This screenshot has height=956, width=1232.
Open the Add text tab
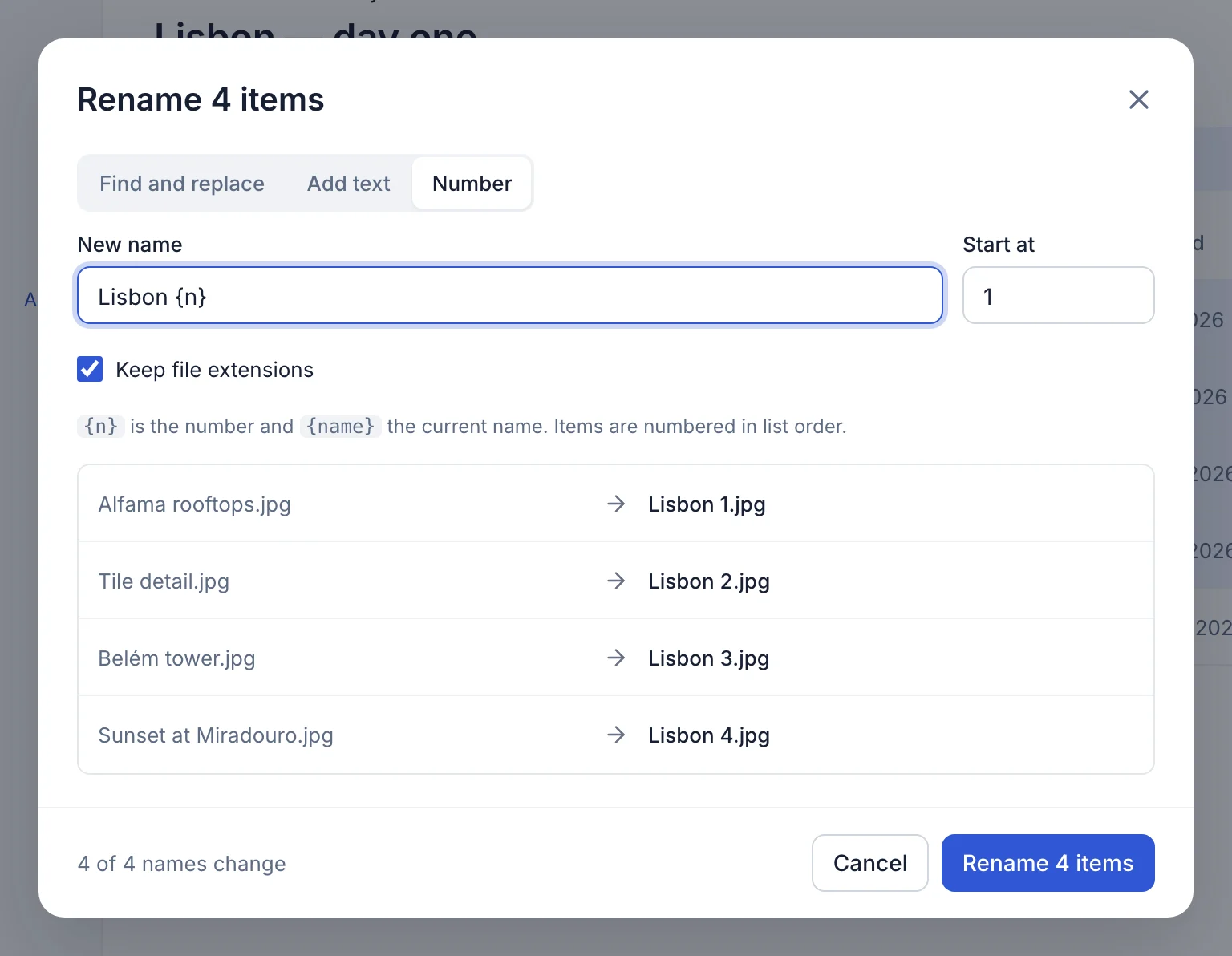pos(349,184)
